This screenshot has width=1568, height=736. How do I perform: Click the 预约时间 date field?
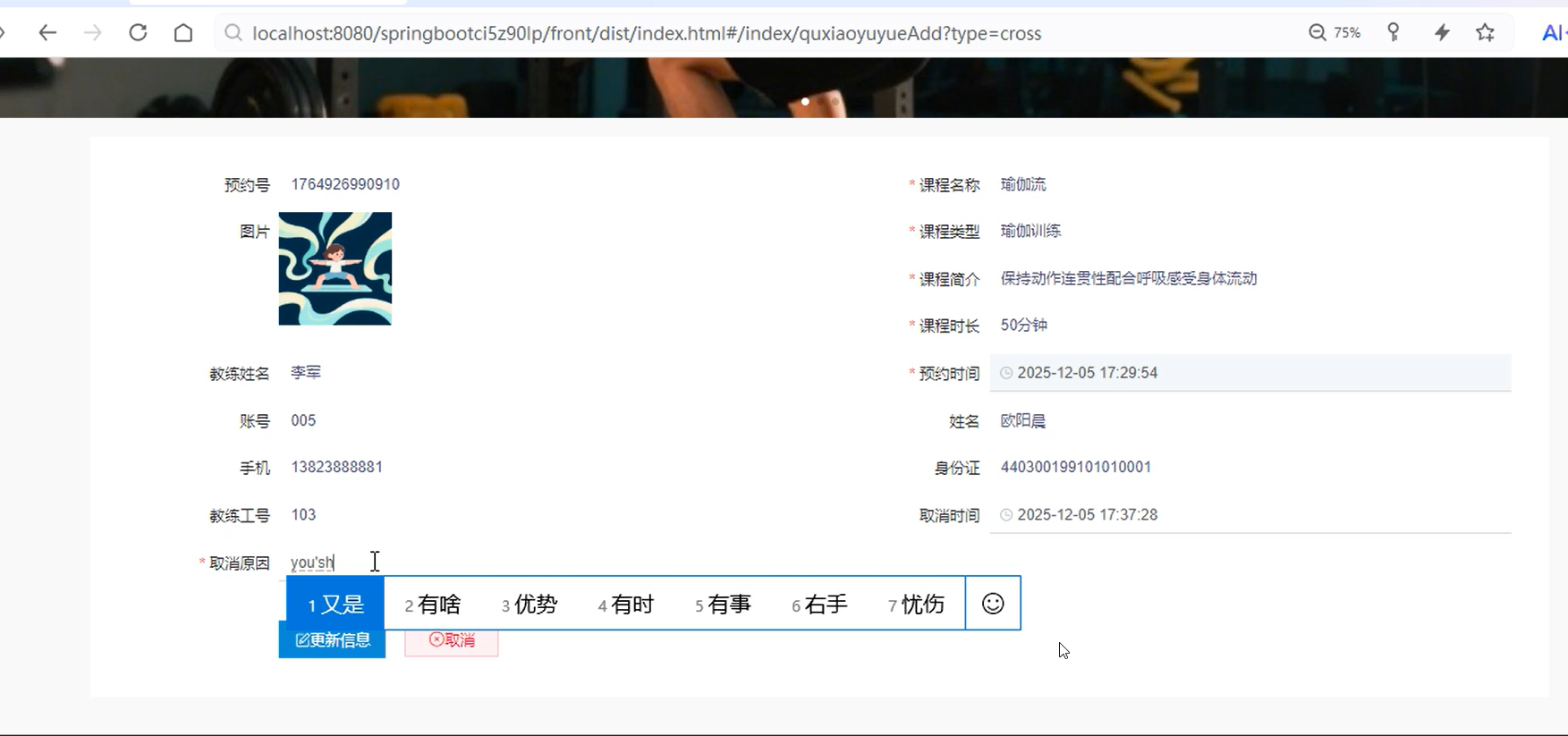pyautogui.click(x=1250, y=373)
